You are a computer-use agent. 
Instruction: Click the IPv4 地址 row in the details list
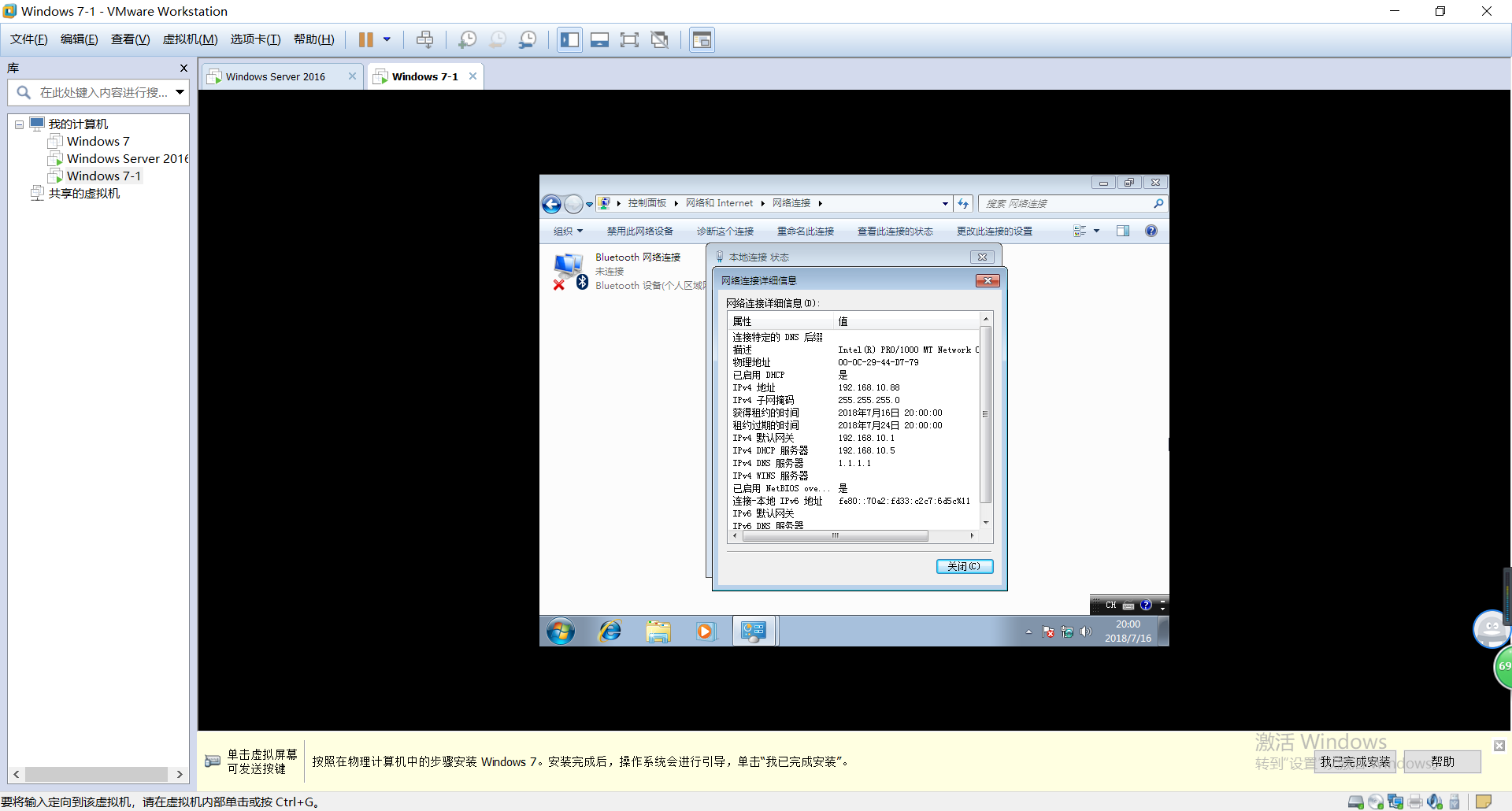point(854,388)
